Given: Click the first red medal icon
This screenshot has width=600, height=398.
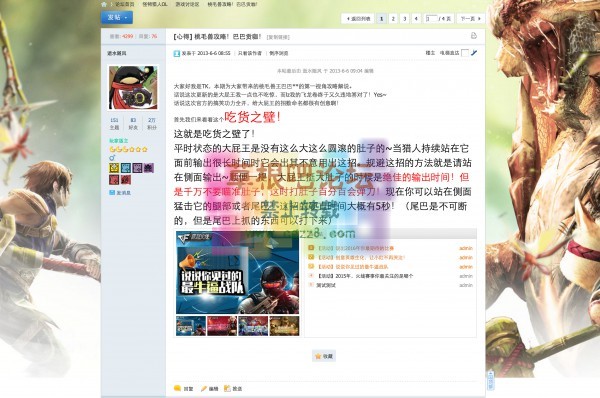Looking at the screenshot, I should (114, 179).
